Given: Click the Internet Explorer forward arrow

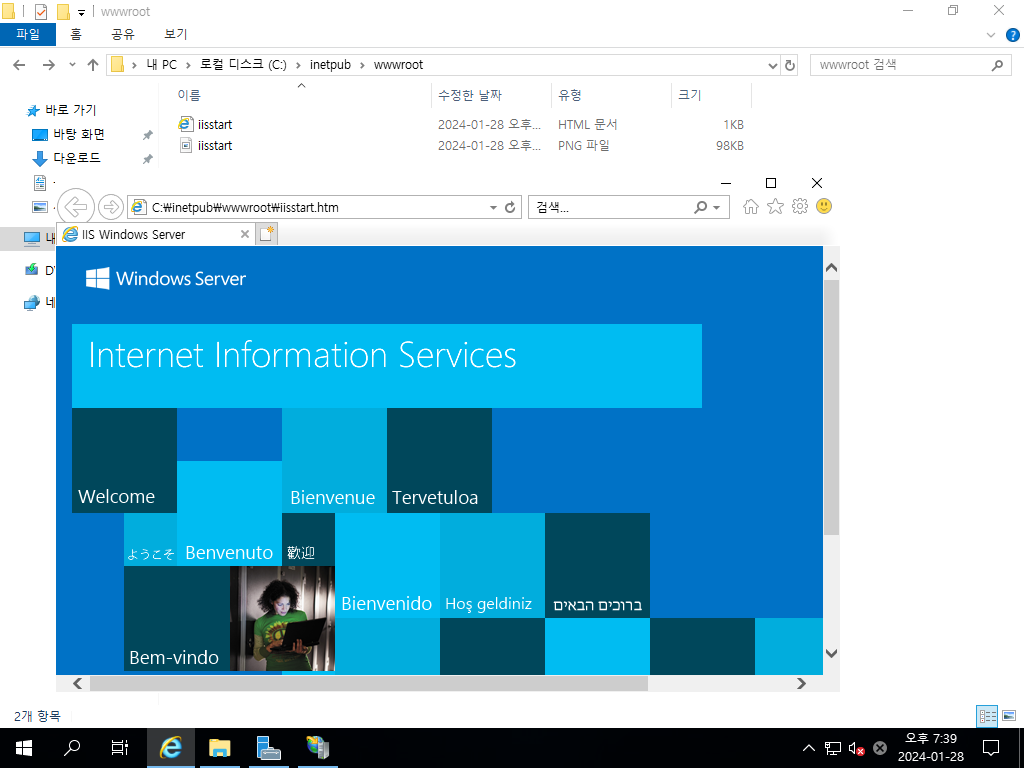Looking at the screenshot, I should point(111,207).
